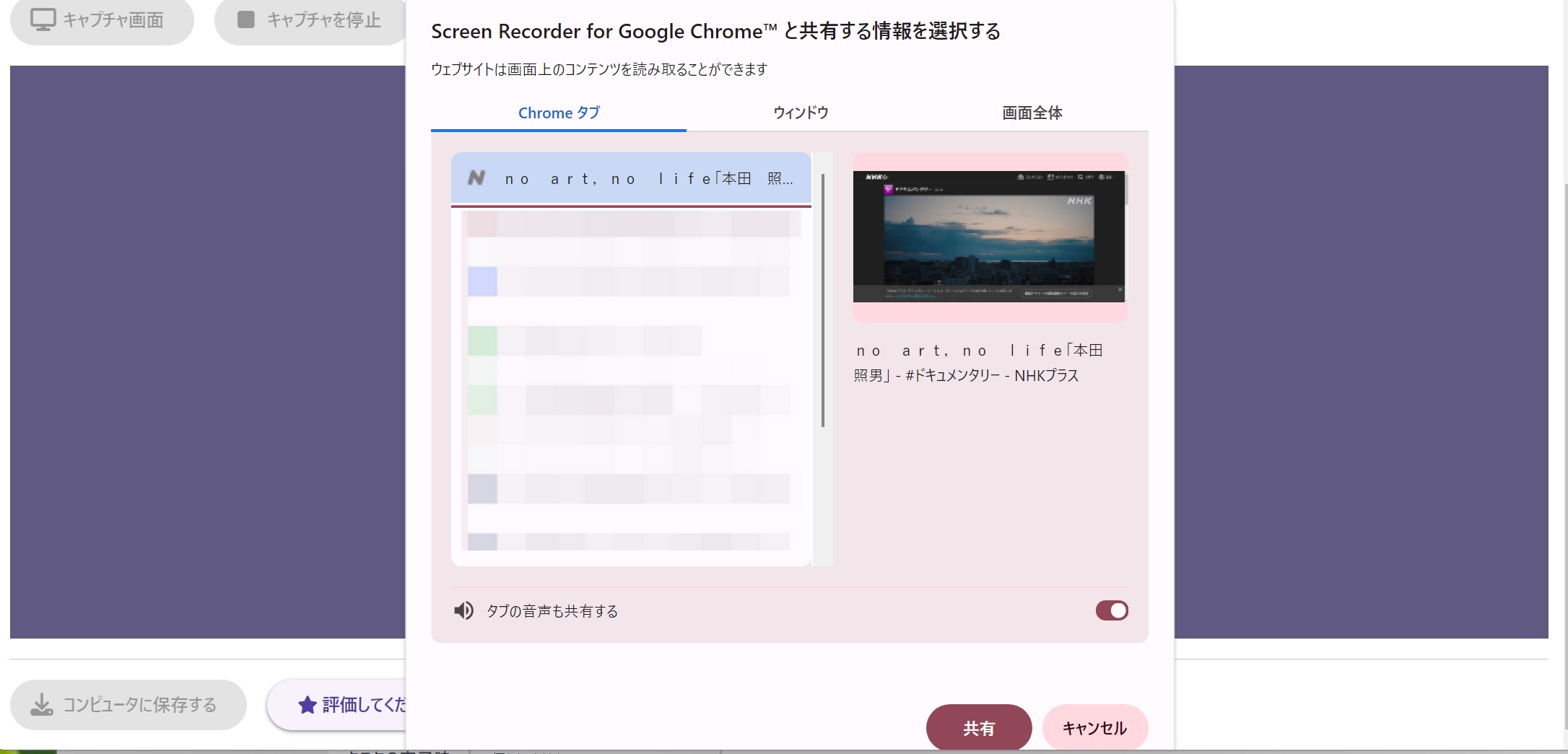
Task: Click the preview title text NHKプラス
Action: [1047, 375]
